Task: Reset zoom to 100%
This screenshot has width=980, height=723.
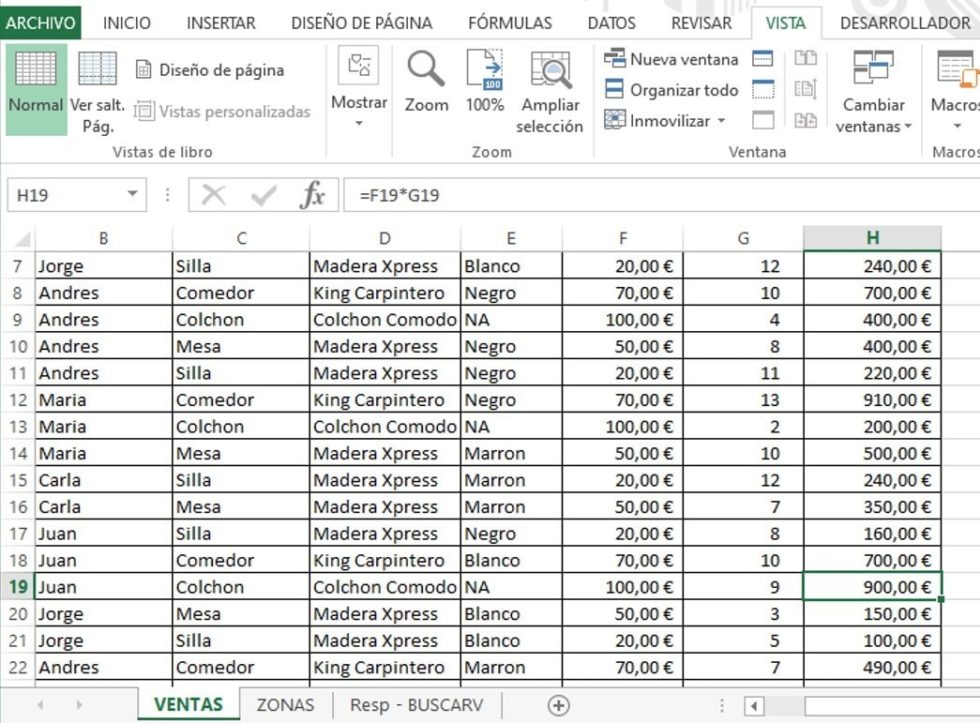Action: click(x=484, y=81)
